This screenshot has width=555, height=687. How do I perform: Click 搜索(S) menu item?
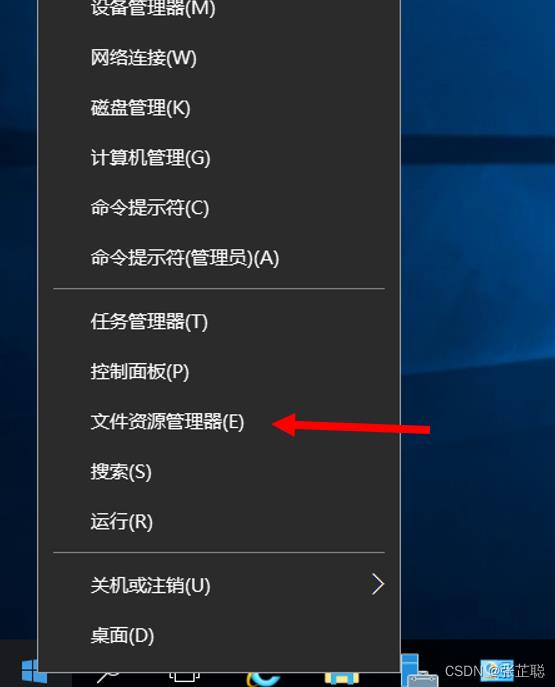point(219,471)
